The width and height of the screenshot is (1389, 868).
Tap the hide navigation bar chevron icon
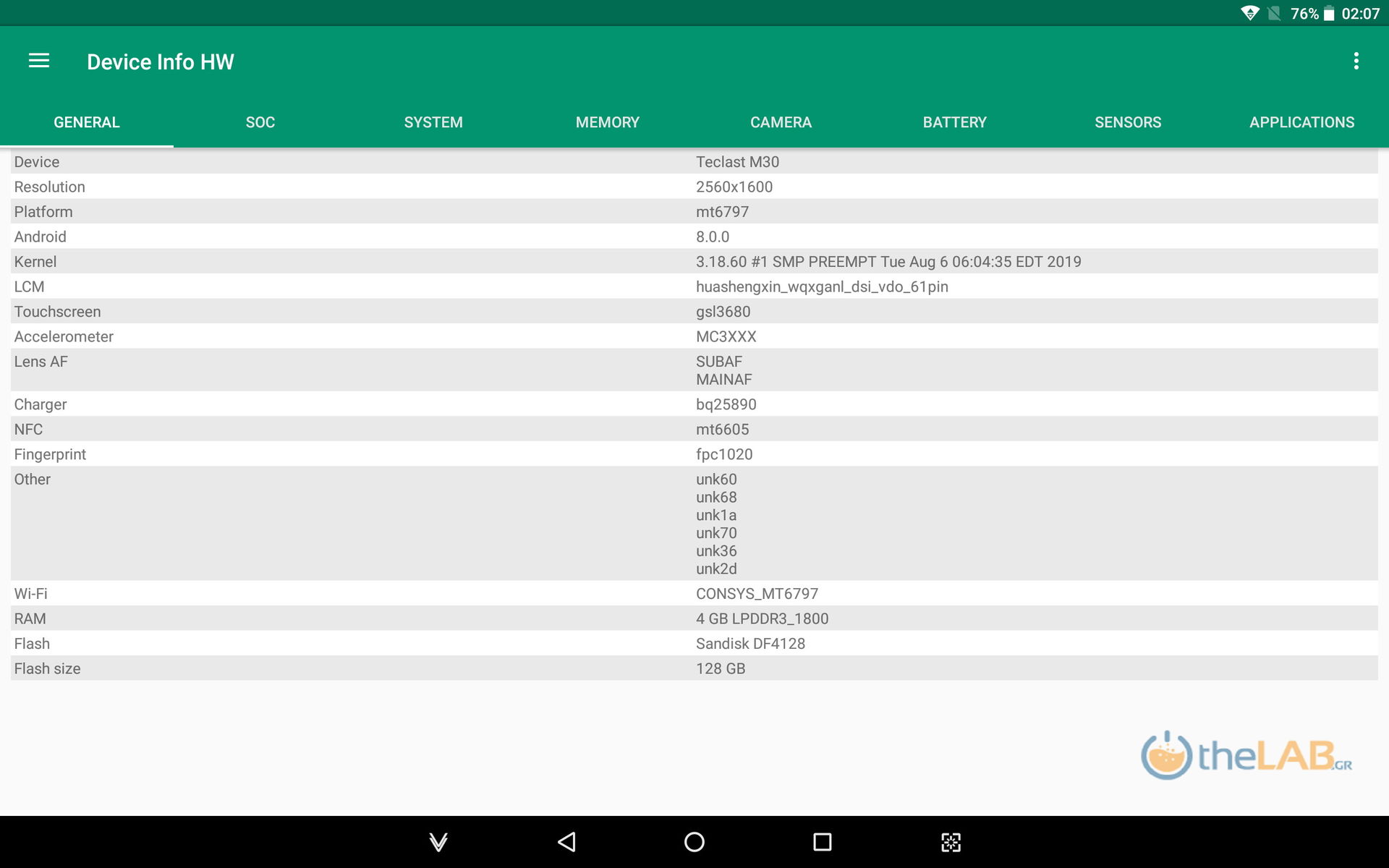point(438,841)
